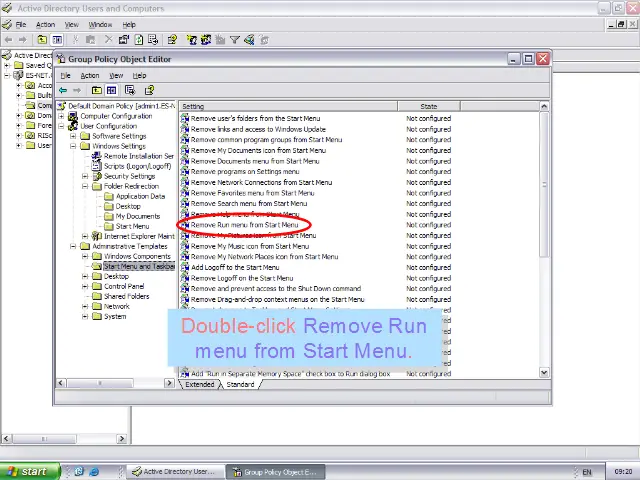
Task: Click the Filter funnel icon in Active Directory toolbar
Action: [x=235, y=40]
